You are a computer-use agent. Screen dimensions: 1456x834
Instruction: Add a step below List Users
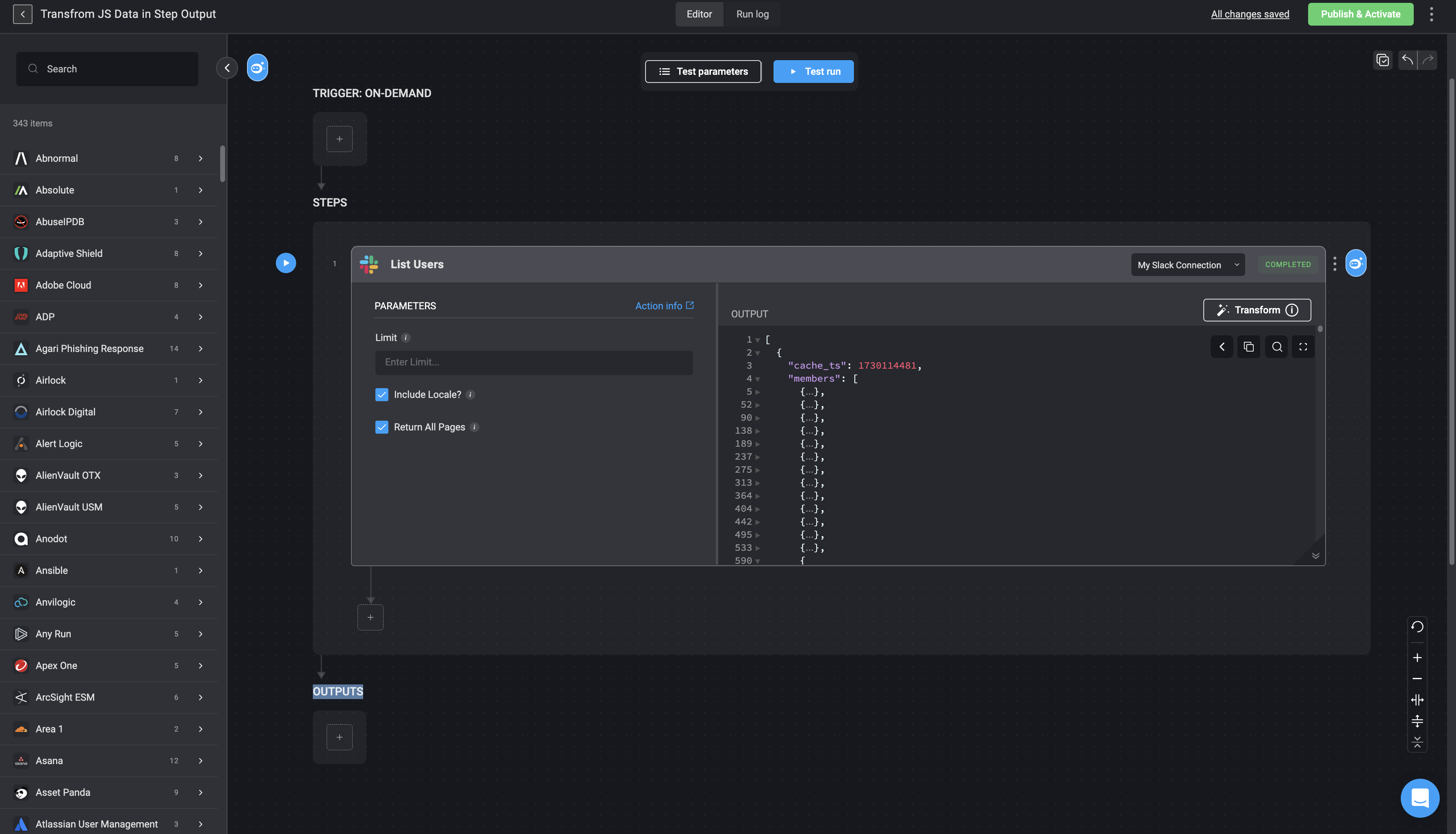pyautogui.click(x=370, y=617)
